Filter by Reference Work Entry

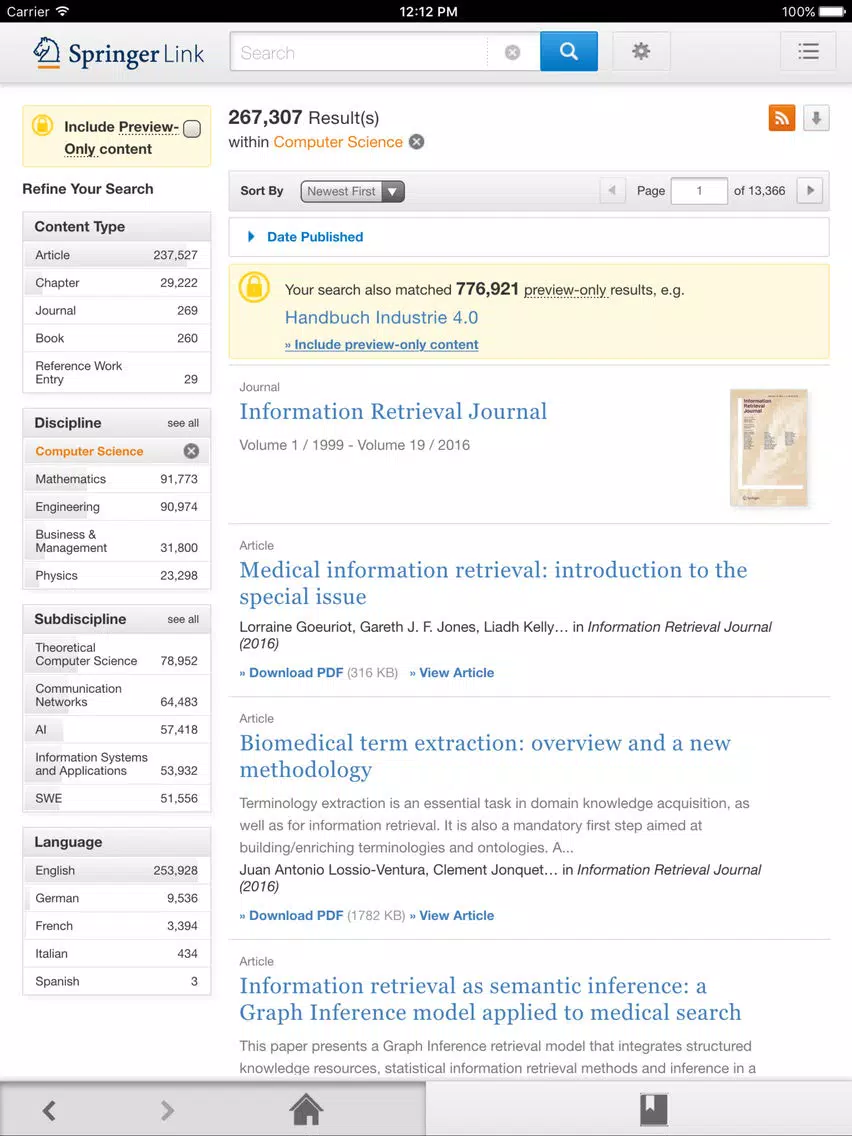pyautogui.click(x=117, y=372)
